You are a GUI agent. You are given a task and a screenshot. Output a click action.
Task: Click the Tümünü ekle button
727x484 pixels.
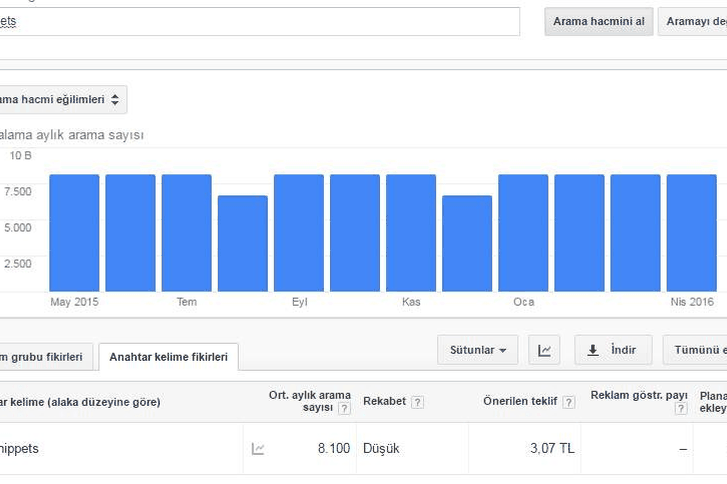coord(695,350)
